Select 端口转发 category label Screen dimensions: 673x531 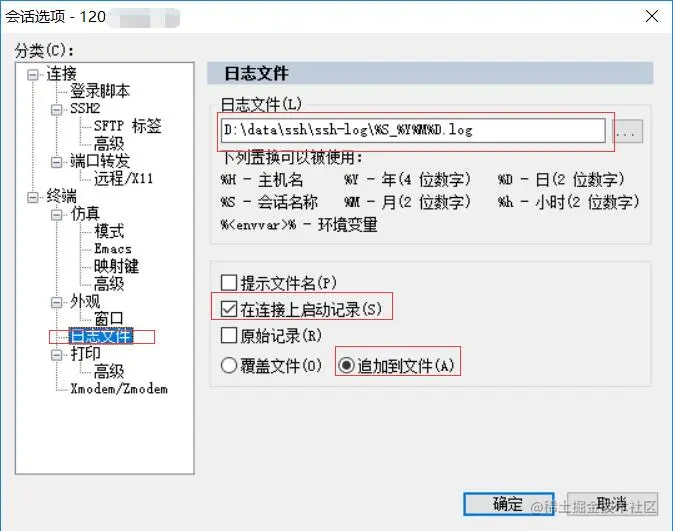click(x=100, y=161)
